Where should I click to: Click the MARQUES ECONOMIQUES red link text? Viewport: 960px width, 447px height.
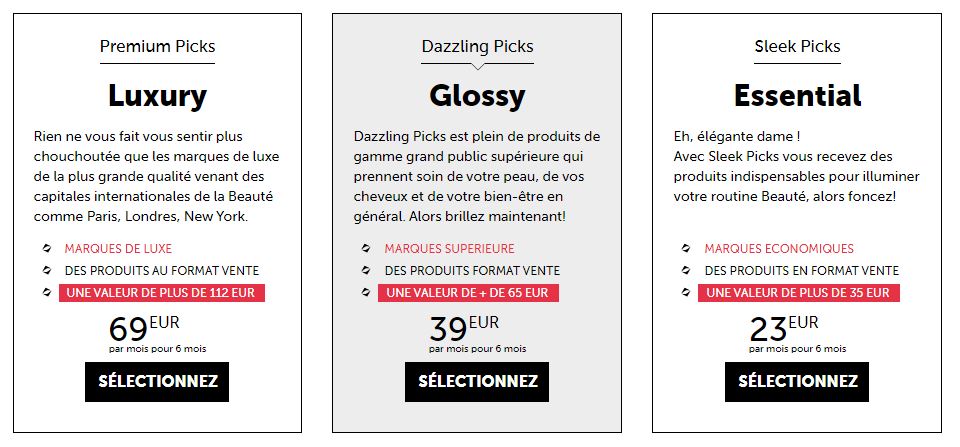pos(779,249)
